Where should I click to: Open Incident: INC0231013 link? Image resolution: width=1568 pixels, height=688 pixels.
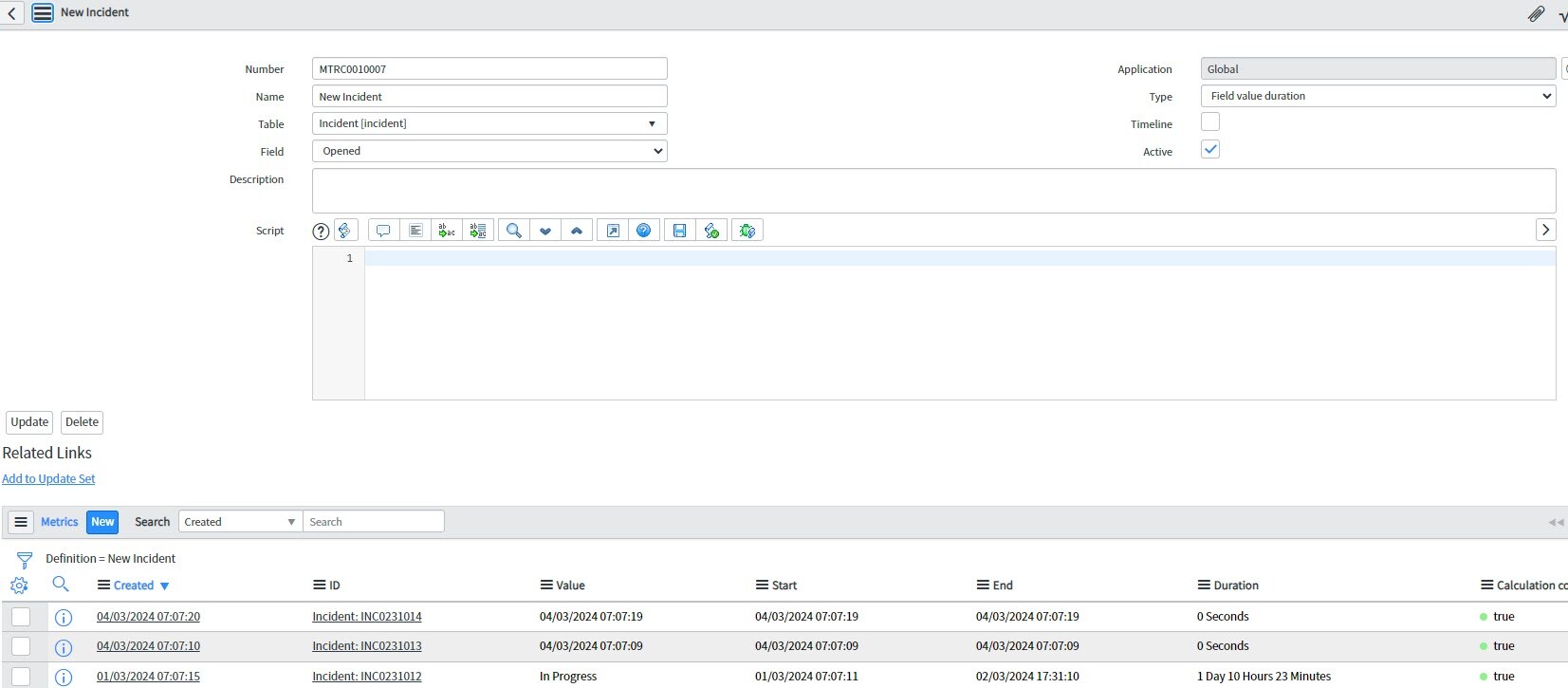[x=367, y=646]
